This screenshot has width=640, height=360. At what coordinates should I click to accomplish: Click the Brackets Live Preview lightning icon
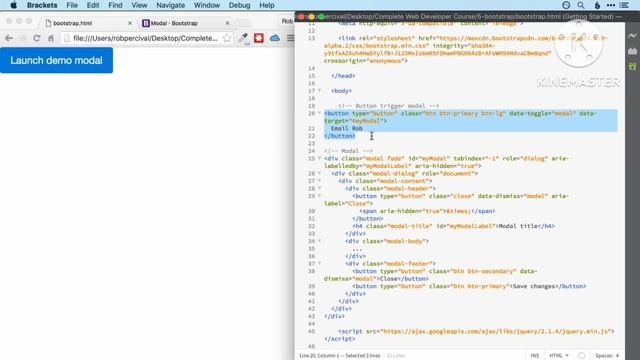click(632, 36)
